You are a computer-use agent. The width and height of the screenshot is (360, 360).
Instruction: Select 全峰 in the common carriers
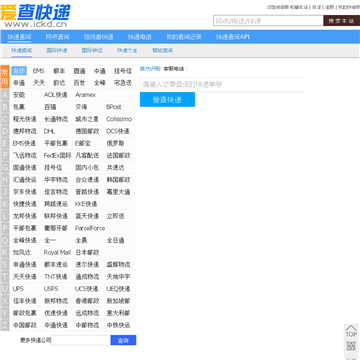100,83
